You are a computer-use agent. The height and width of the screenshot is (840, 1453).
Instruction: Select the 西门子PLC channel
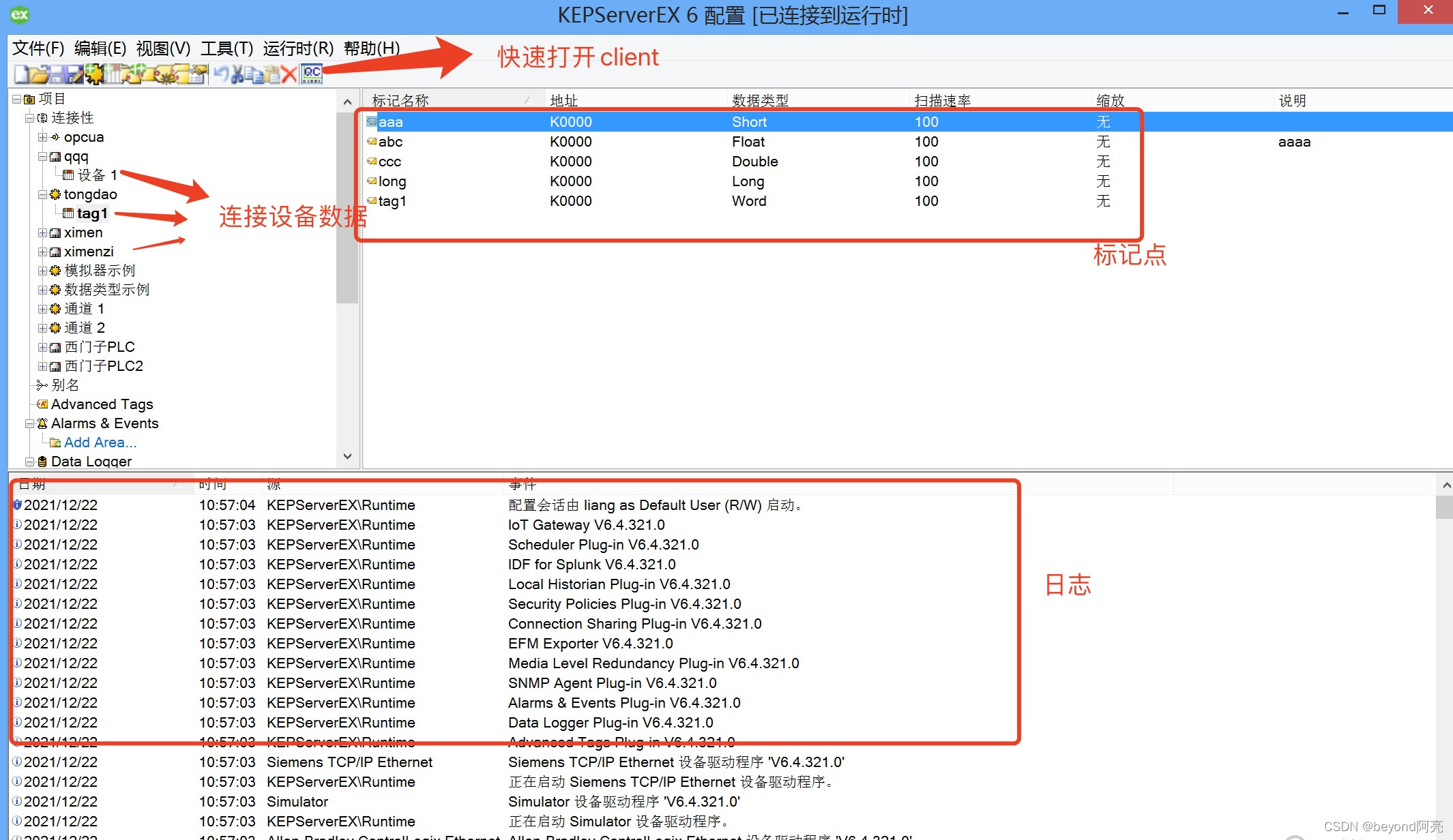pyautogui.click(x=100, y=347)
